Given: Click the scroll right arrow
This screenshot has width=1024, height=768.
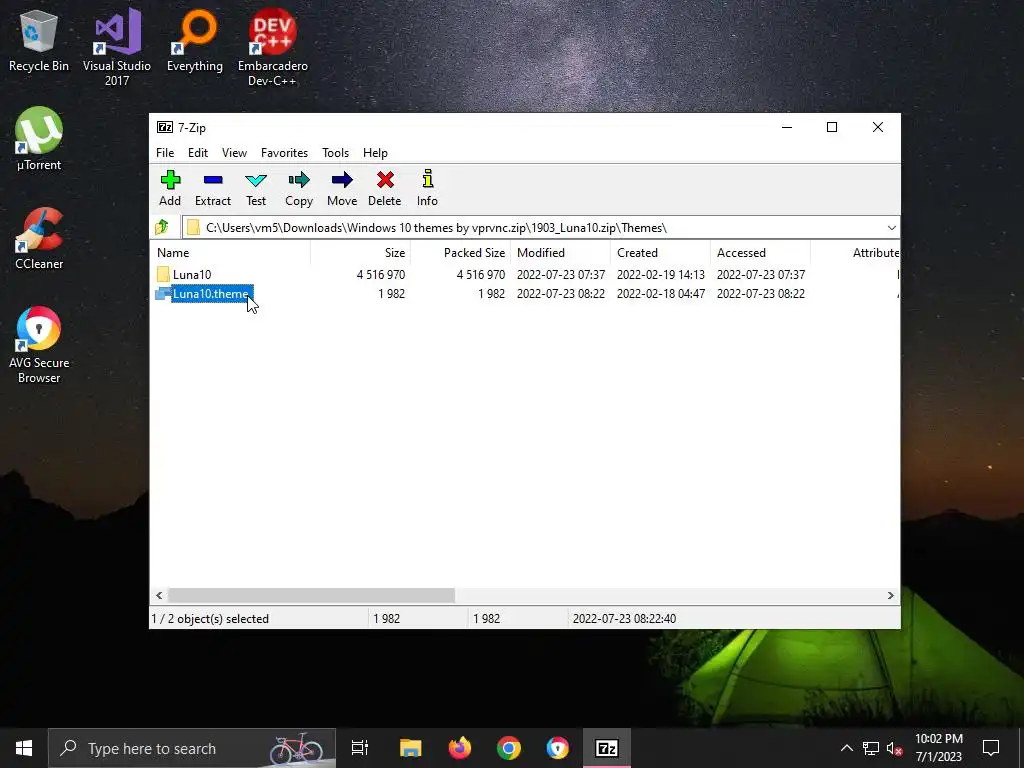Looking at the screenshot, I should (x=891, y=596).
